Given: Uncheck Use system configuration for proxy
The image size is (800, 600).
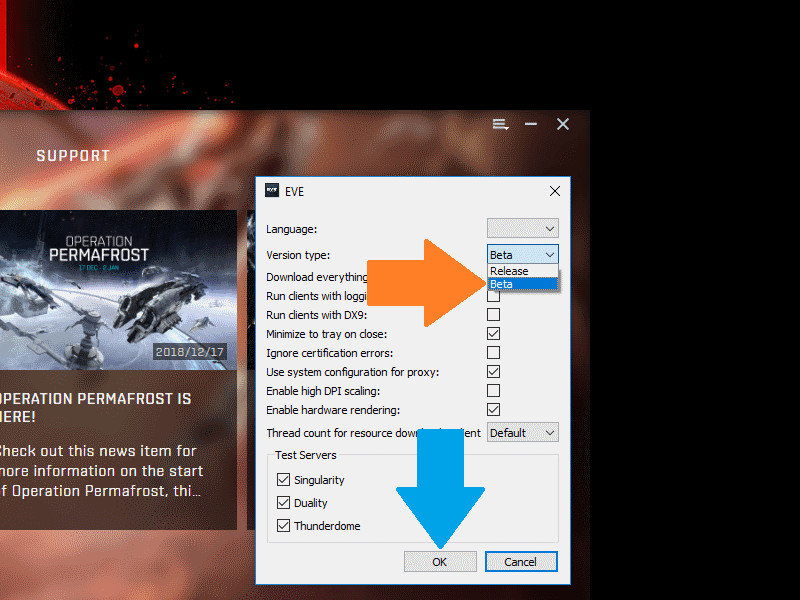Looking at the screenshot, I should (493, 371).
